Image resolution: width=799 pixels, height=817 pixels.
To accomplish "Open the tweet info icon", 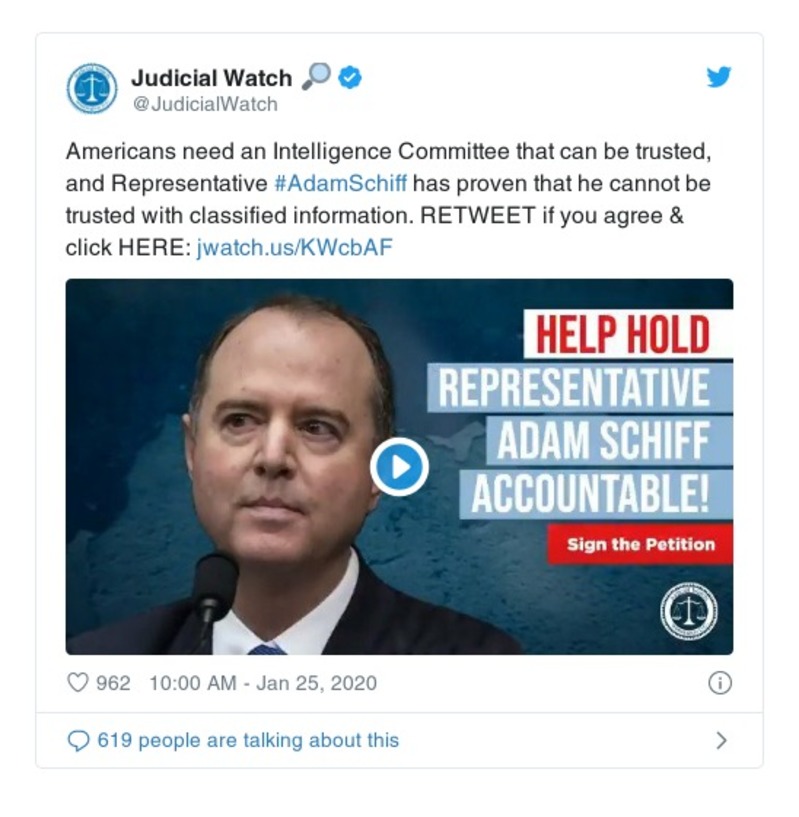I will coord(720,683).
